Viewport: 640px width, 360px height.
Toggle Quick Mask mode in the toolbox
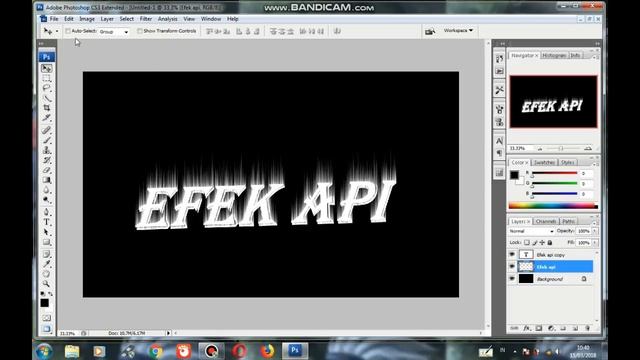coord(47,318)
